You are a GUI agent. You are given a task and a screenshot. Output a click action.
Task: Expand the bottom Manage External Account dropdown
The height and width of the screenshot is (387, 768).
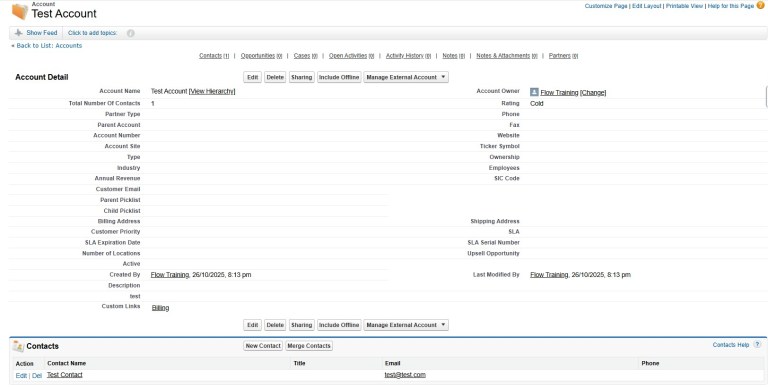(406, 325)
